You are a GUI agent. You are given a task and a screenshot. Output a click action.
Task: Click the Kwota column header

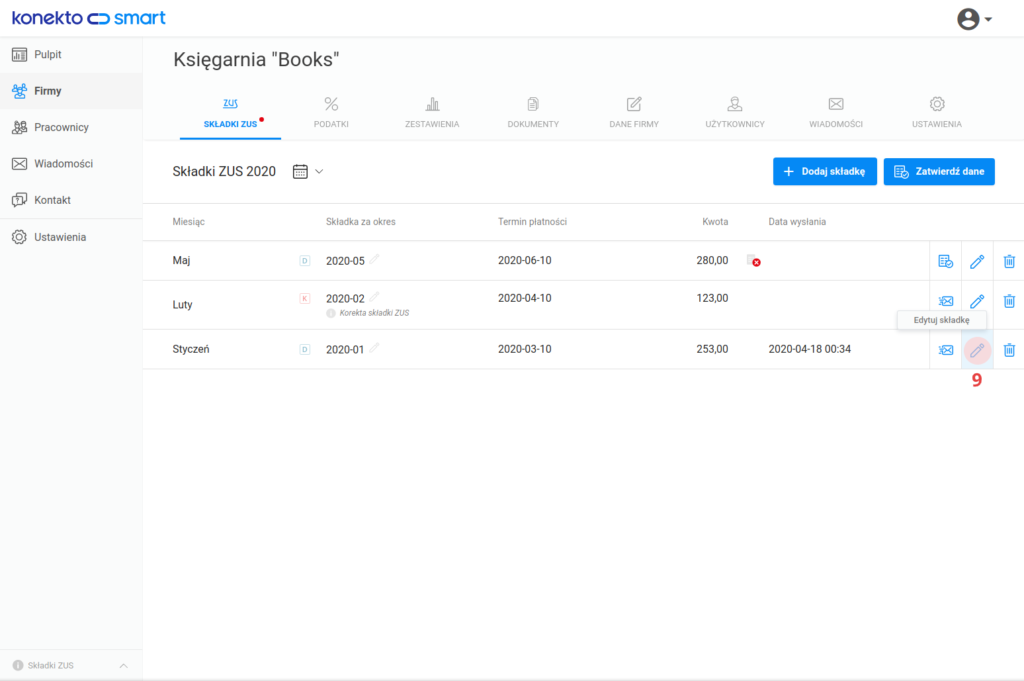pos(715,222)
